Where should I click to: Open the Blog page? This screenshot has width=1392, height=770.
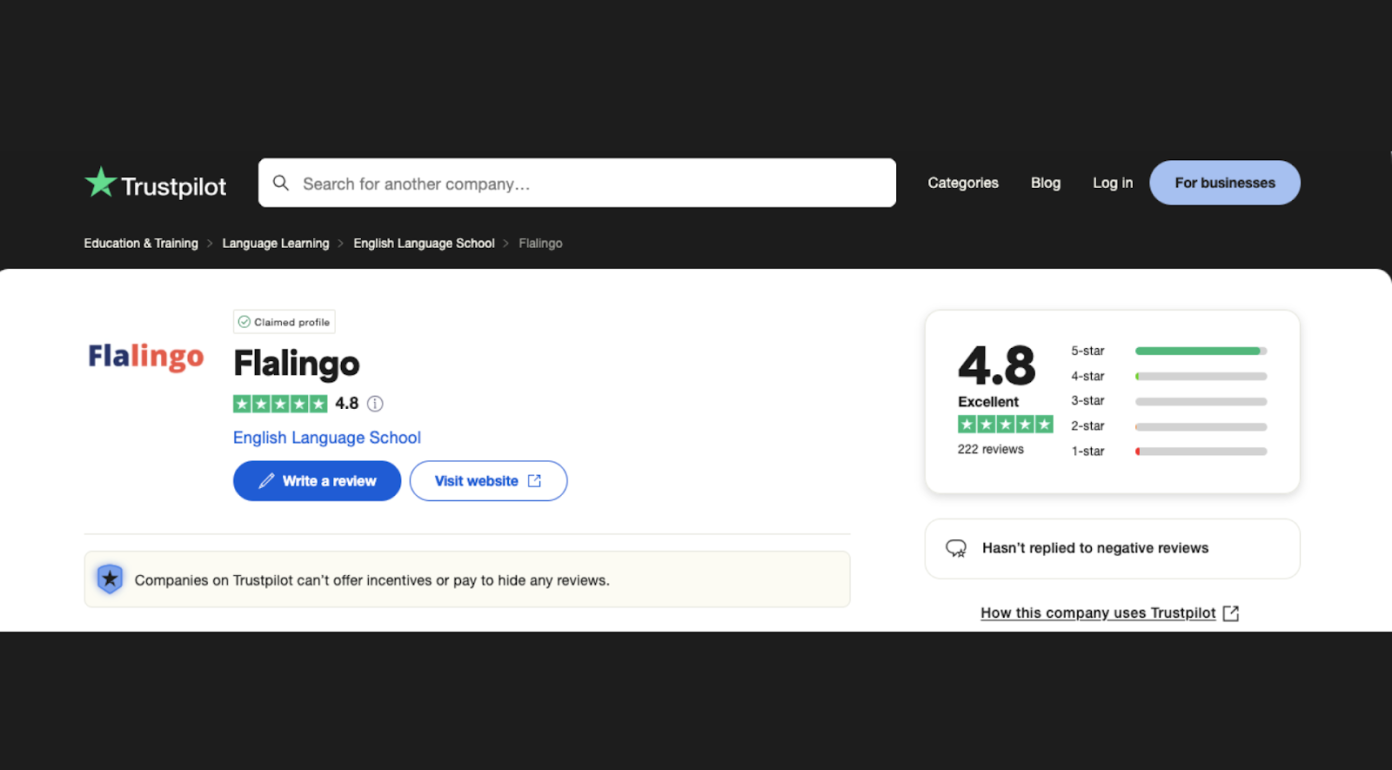point(1046,183)
